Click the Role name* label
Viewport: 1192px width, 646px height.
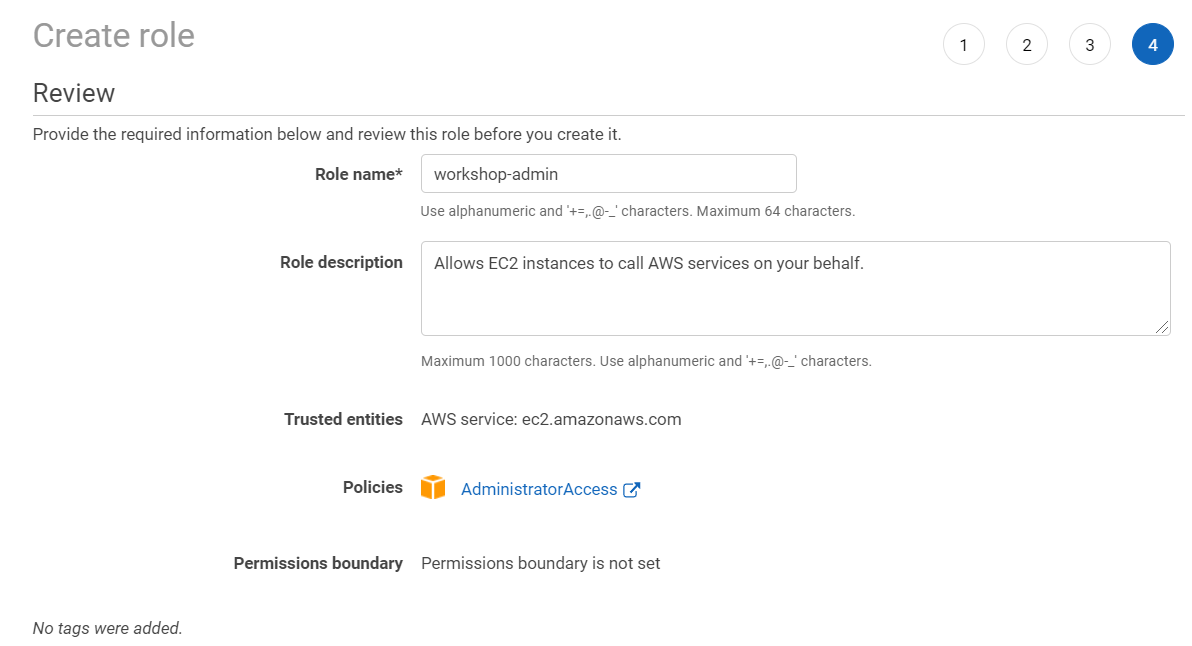[359, 174]
